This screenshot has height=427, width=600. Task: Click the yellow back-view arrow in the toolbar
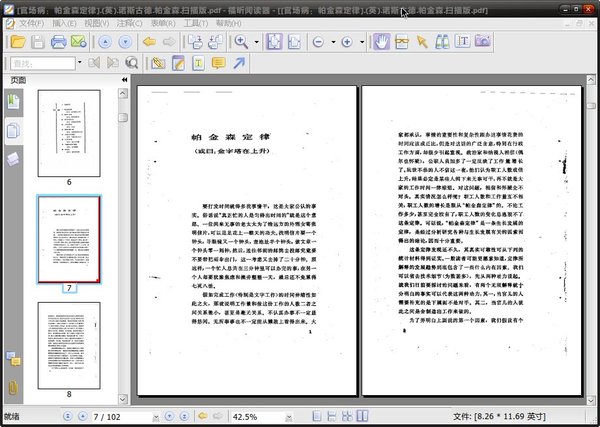(149, 41)
